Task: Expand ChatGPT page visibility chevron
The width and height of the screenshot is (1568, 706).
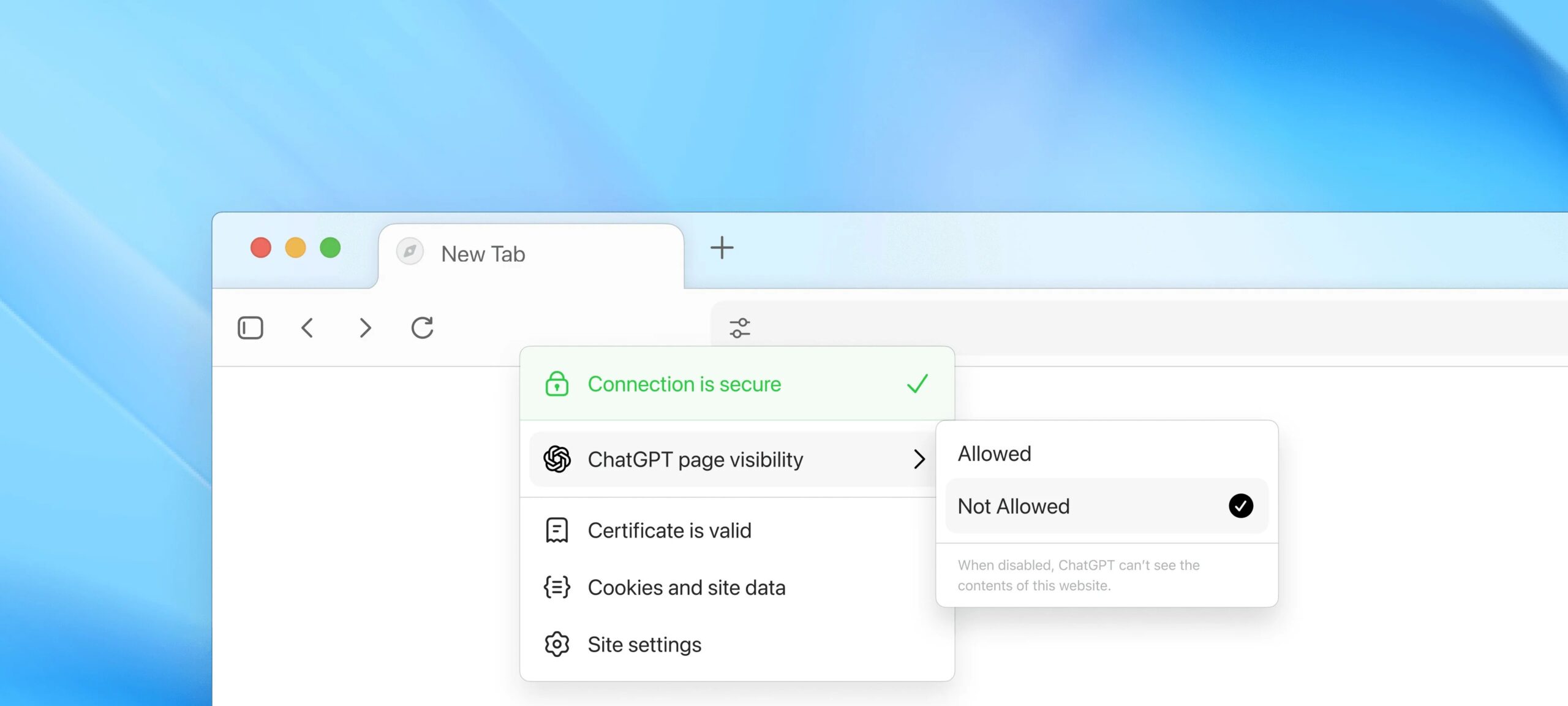Action: pos(919,459)
